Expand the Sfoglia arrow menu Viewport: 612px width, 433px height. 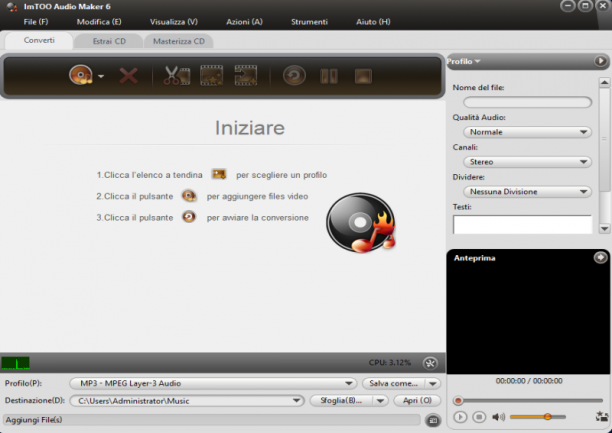(380, 401)
